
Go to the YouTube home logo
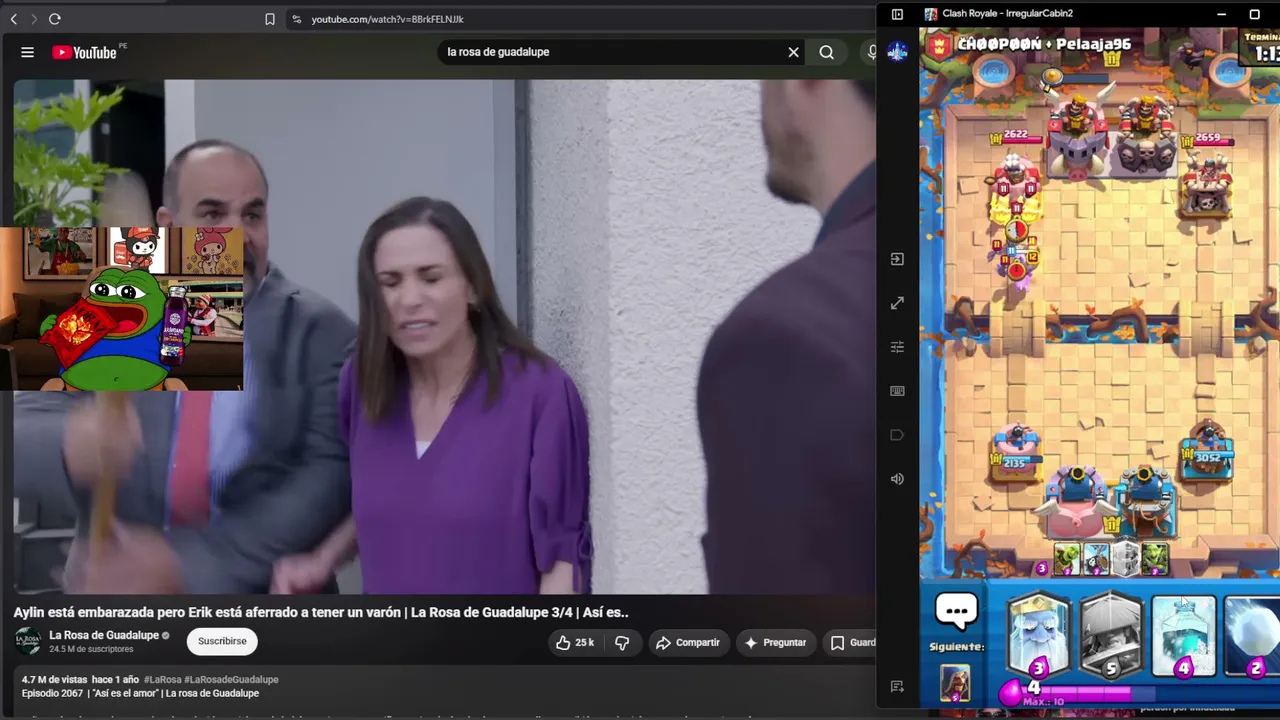(x=84, y=52)
